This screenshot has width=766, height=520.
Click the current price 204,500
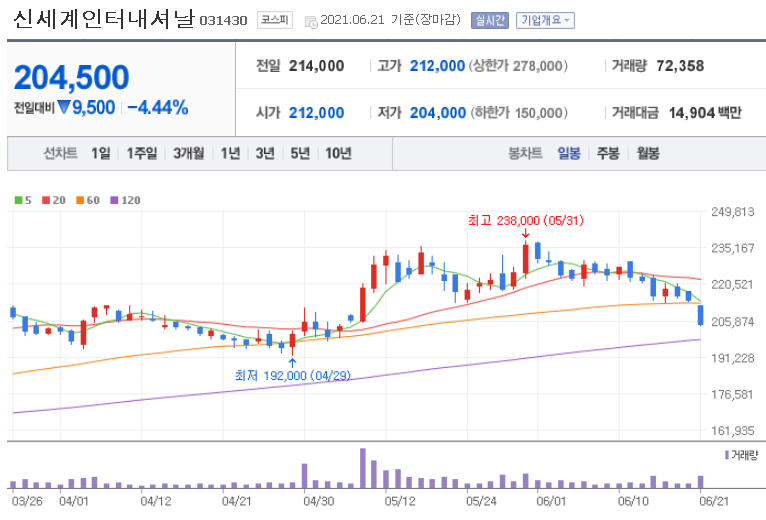pos(71,78)
